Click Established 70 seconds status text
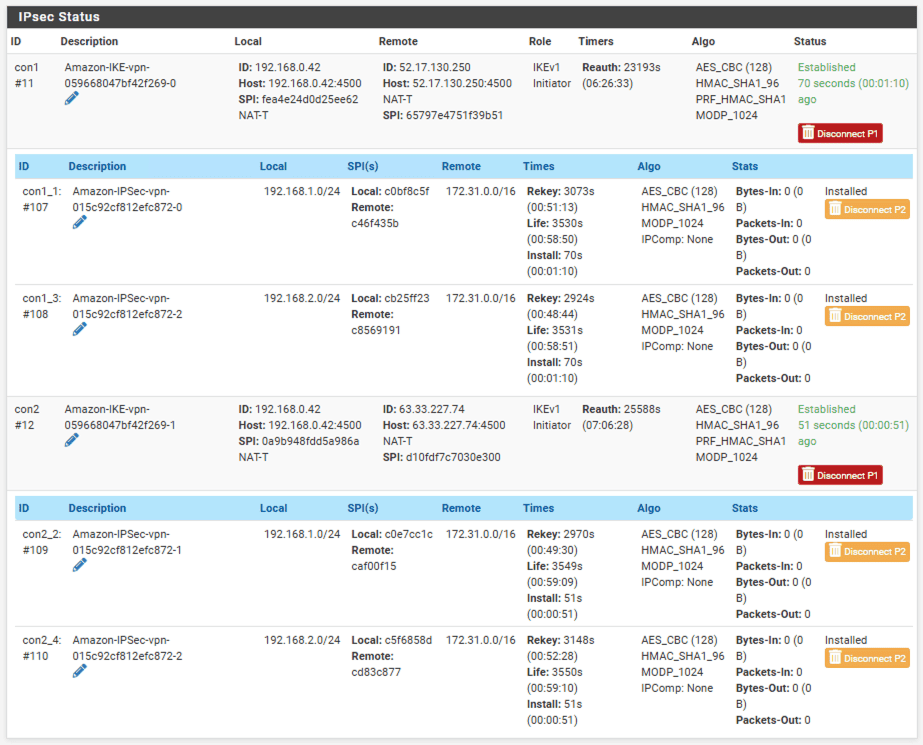 click(x=853, y=83)
